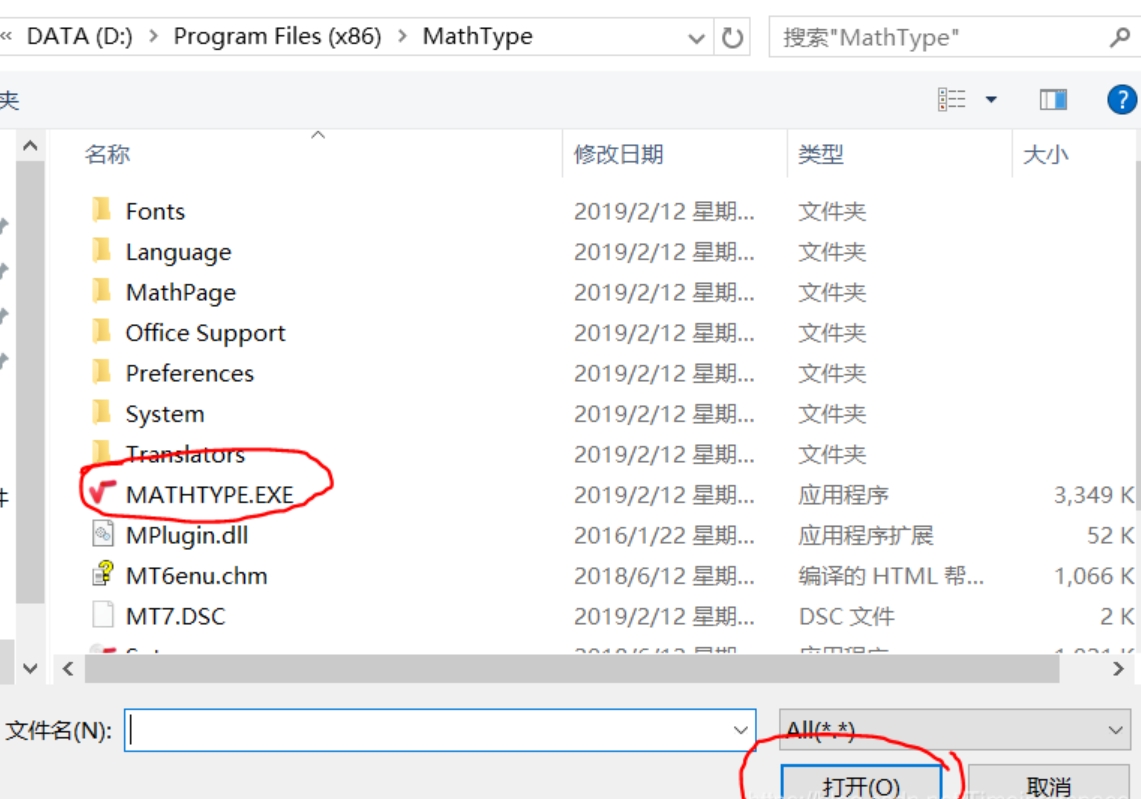Select the MPlugin.dll file name
The image size is (1141, 799).
coord(186,536)
